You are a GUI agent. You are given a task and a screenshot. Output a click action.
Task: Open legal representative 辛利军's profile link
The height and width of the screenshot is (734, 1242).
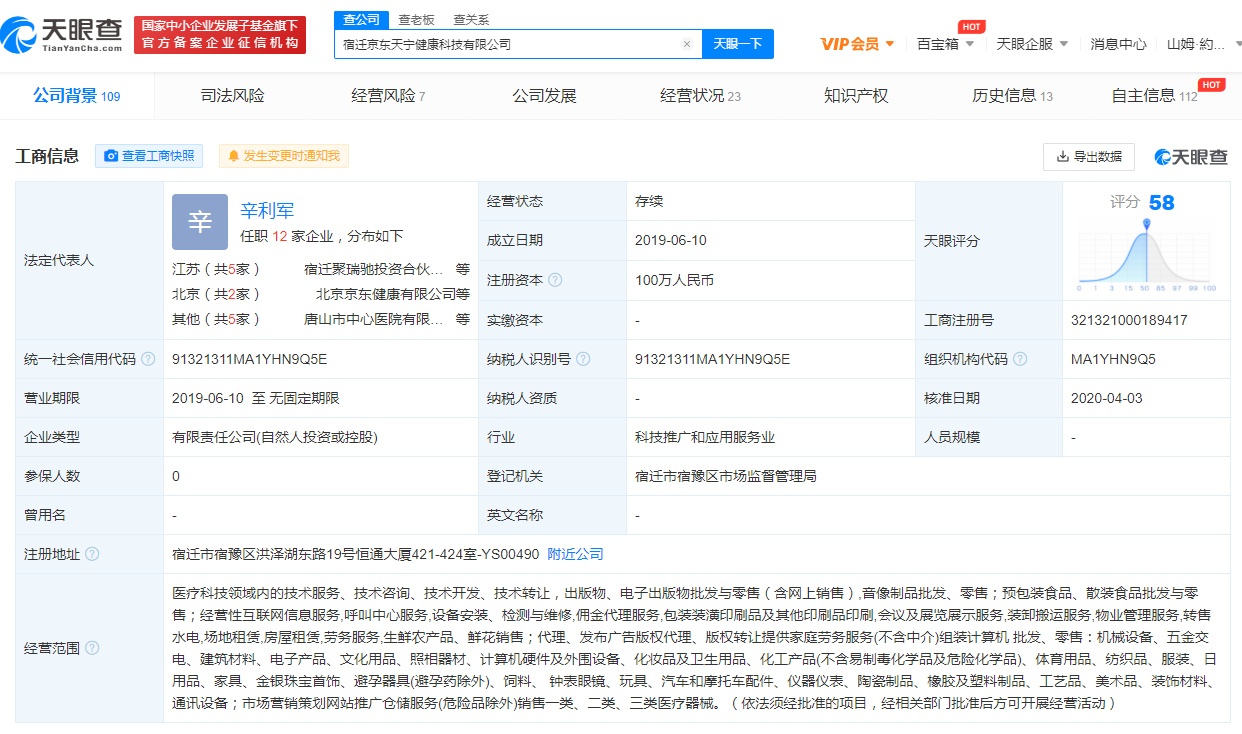(x=267, y=211)
